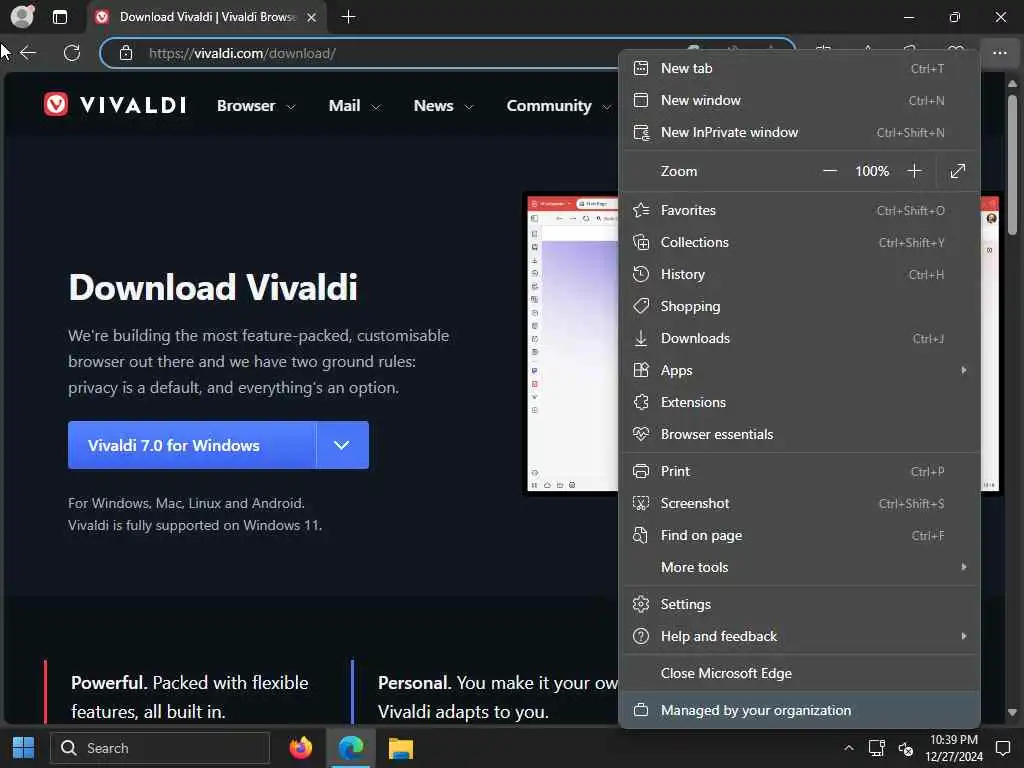Click Managed by your organization
Image resolution: width=1024 pixels, height=768 pixels.
(x=800, y=711)
